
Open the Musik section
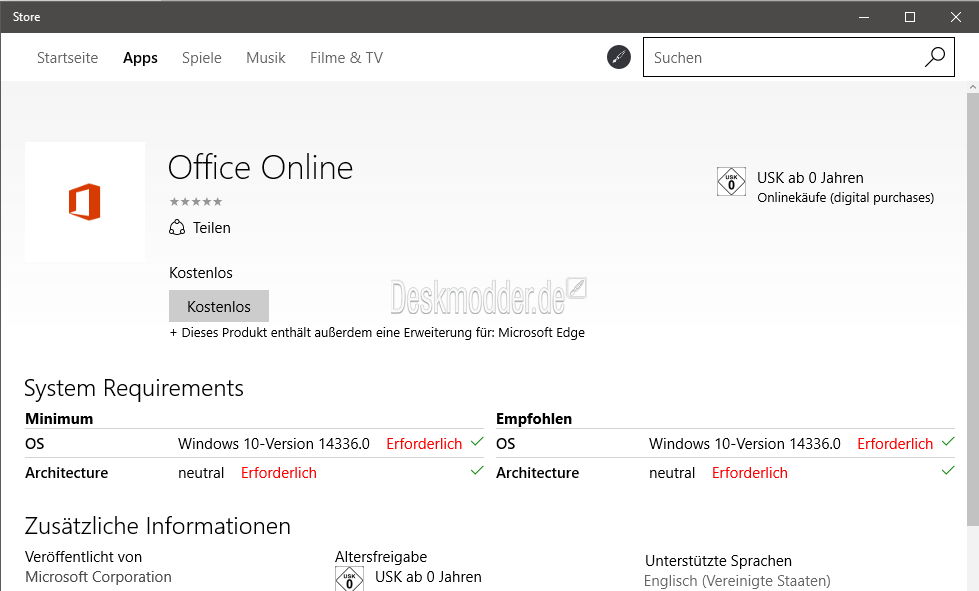point(265,58)
